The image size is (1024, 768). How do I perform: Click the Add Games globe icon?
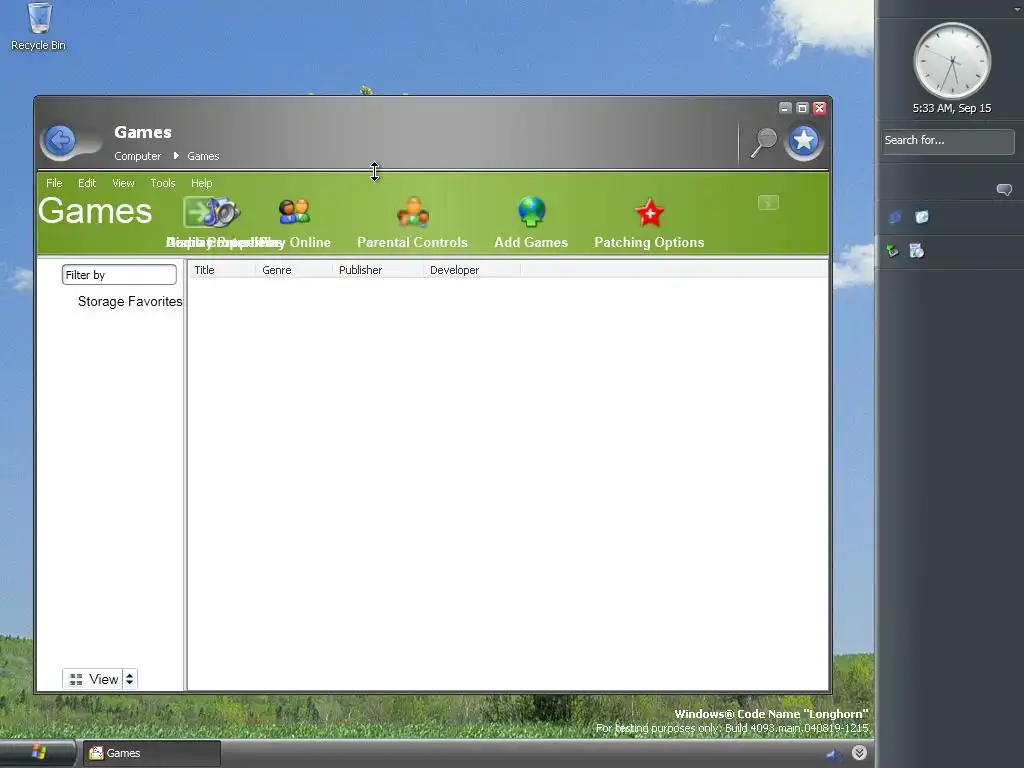click(x=532, y=212)
